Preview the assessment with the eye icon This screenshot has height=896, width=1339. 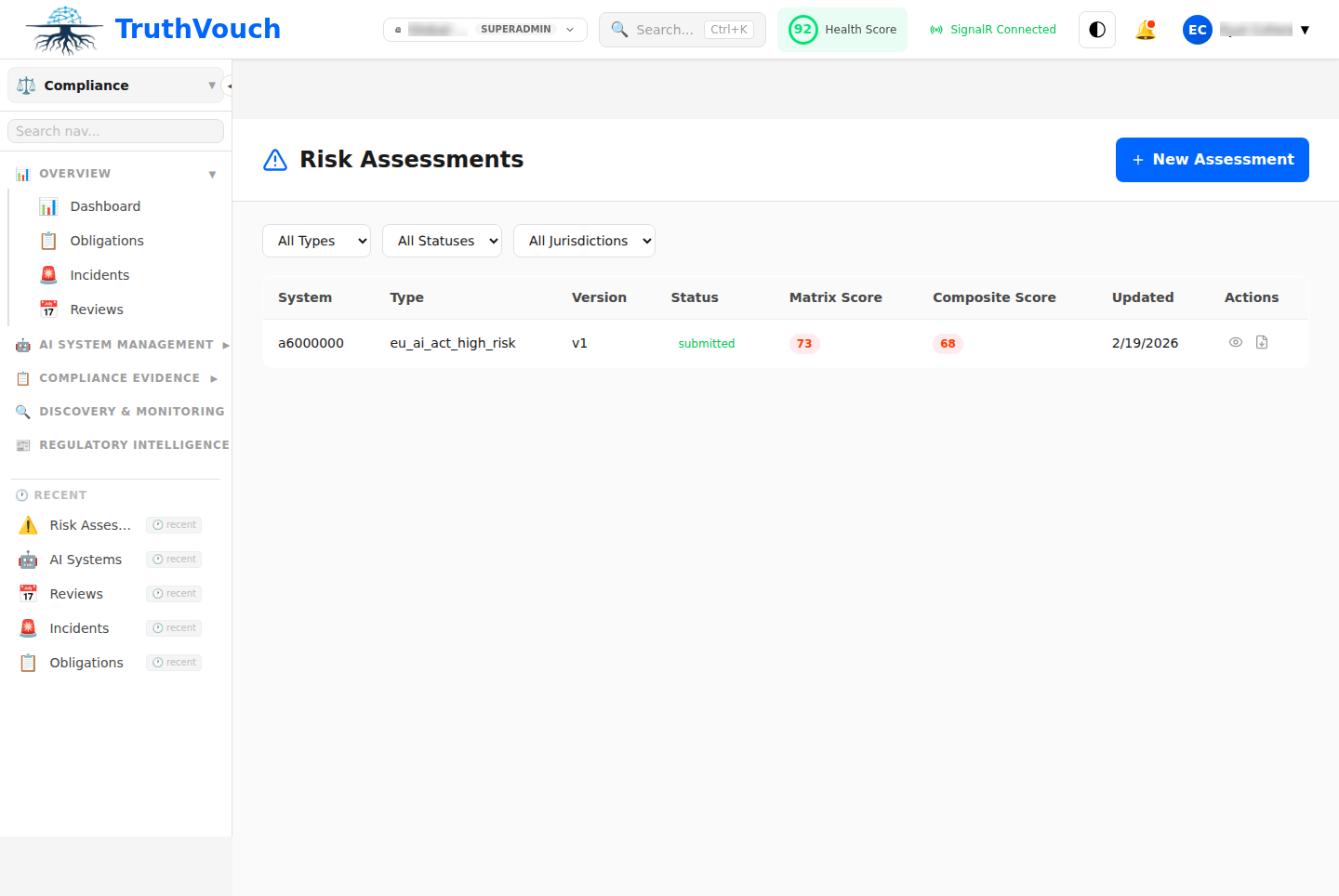(1236, 342)
